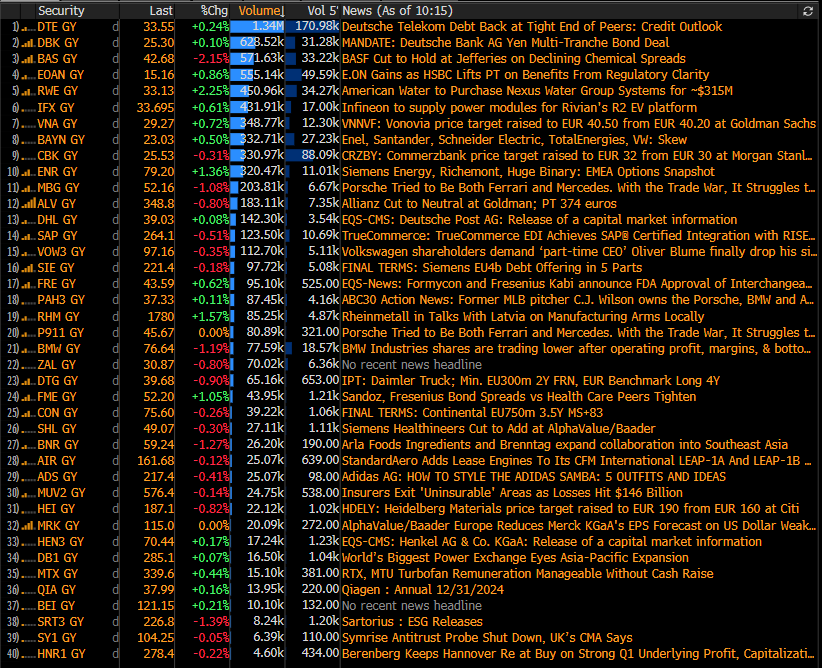Select the DTE GY security ticker
The image size is (822, 668).
[57, 27]
